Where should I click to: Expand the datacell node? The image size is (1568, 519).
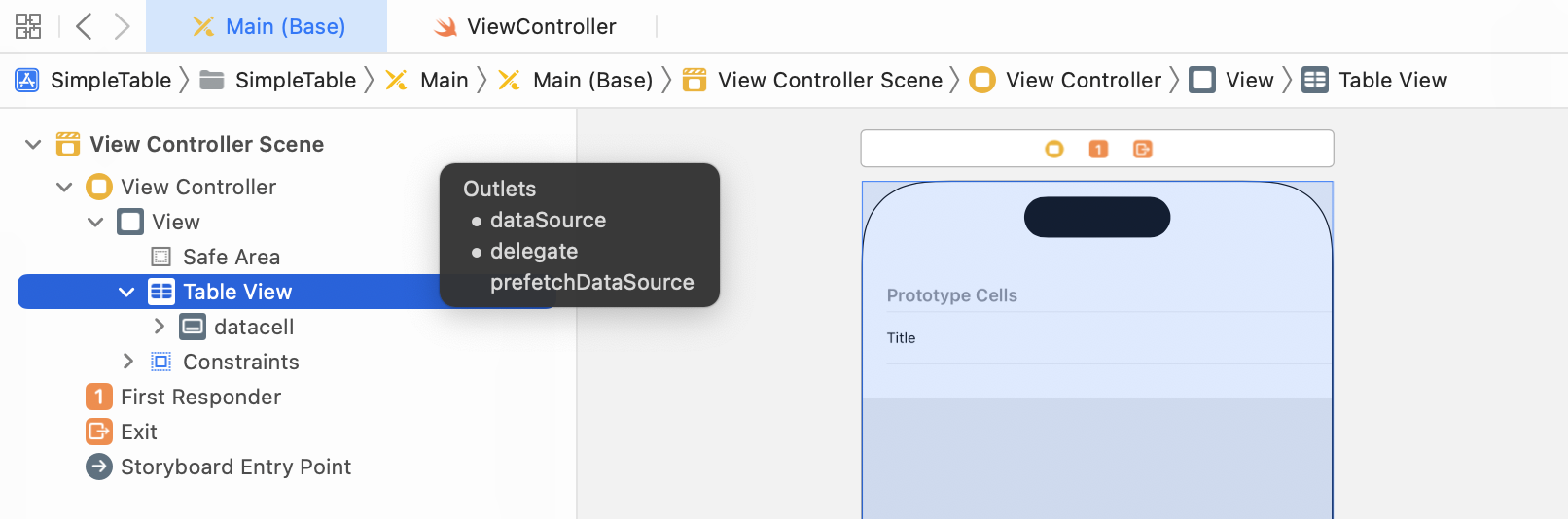[160, 327]
